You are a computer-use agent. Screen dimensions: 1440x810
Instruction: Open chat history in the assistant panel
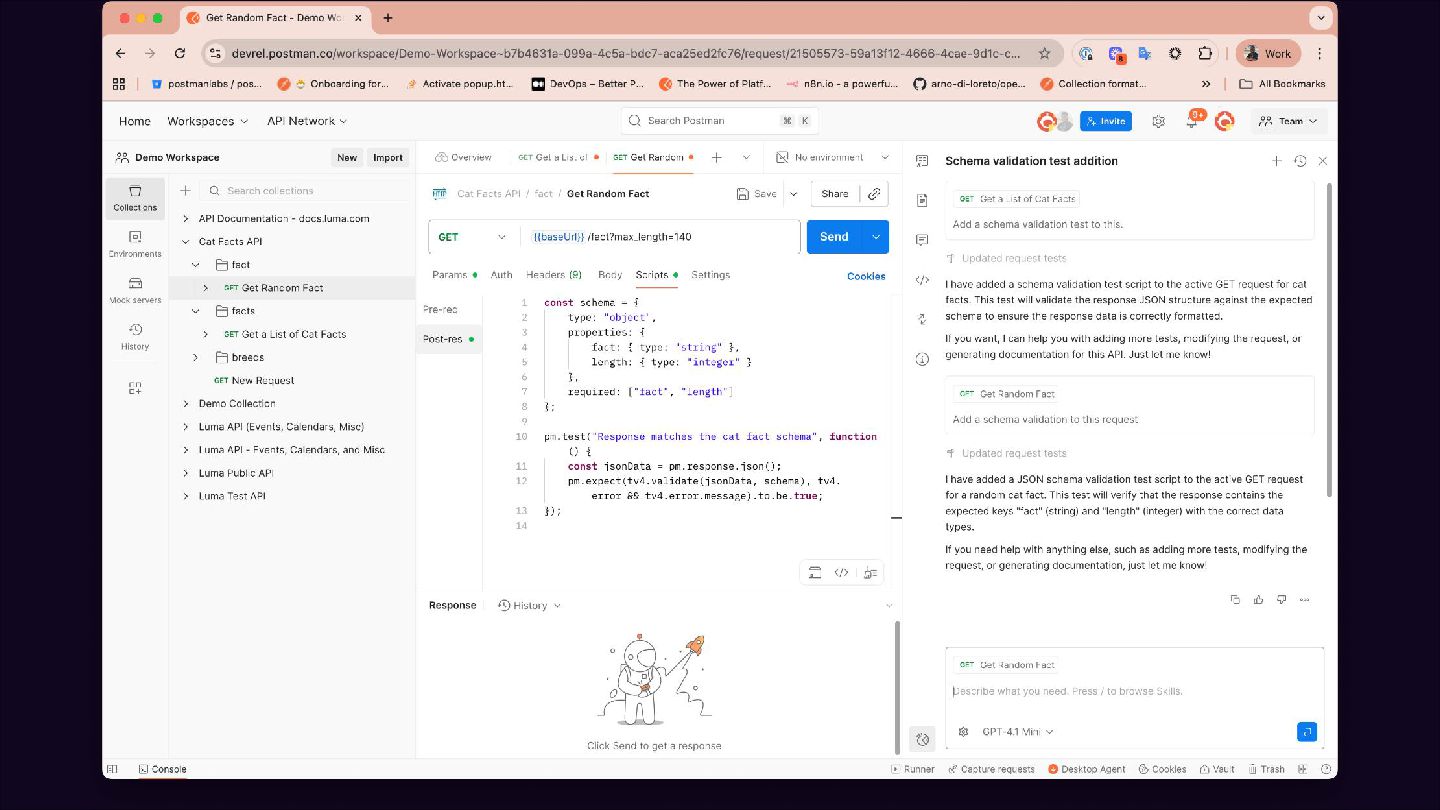tap(1300, 161)
